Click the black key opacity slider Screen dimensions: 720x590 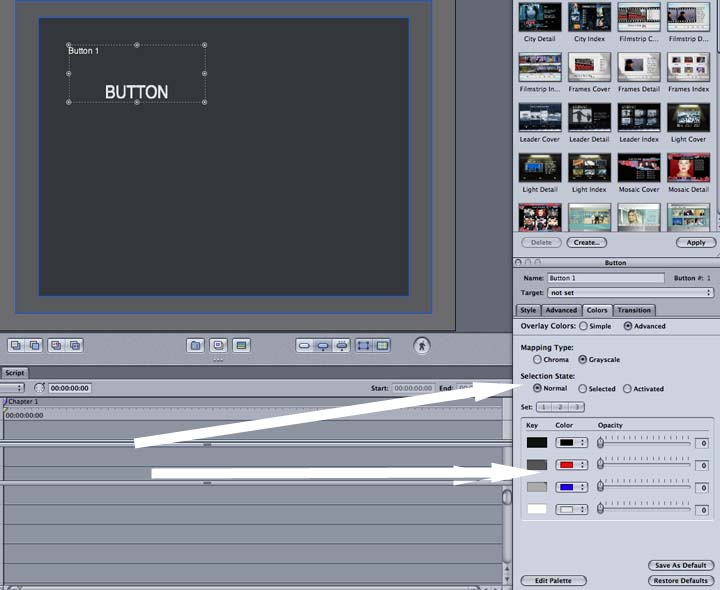click(x=644, y=441)
